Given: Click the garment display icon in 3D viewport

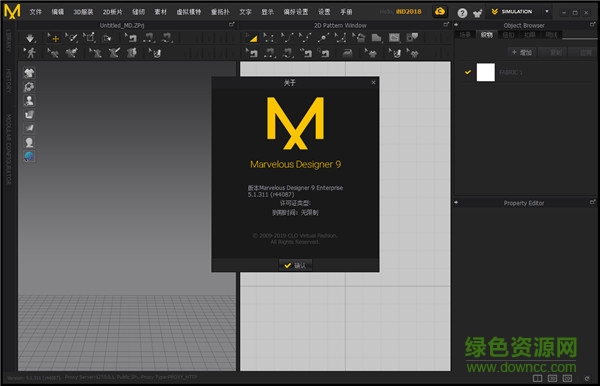Looking at the screenshot, I should click(29, 73).
